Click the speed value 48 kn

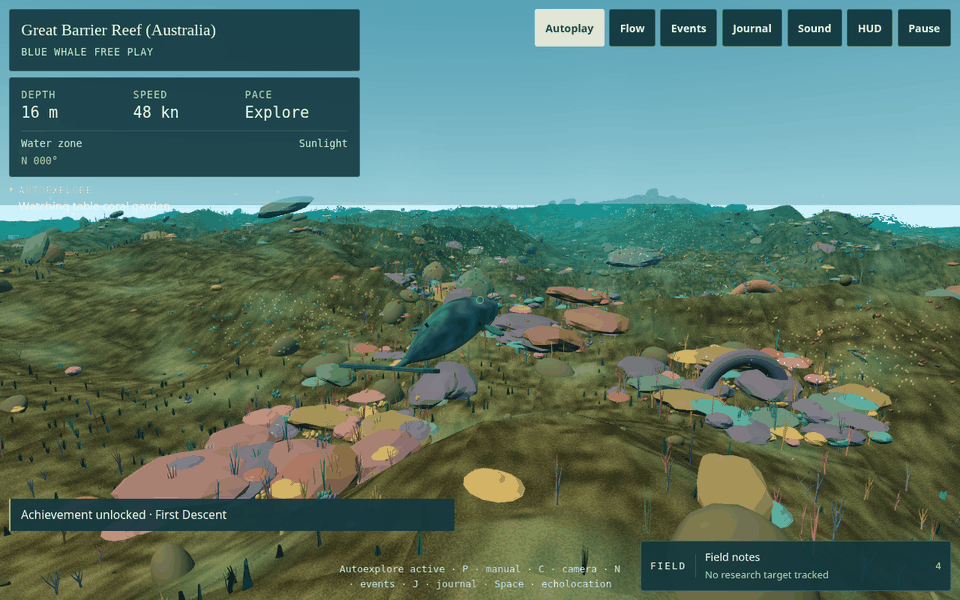[156, 112]
